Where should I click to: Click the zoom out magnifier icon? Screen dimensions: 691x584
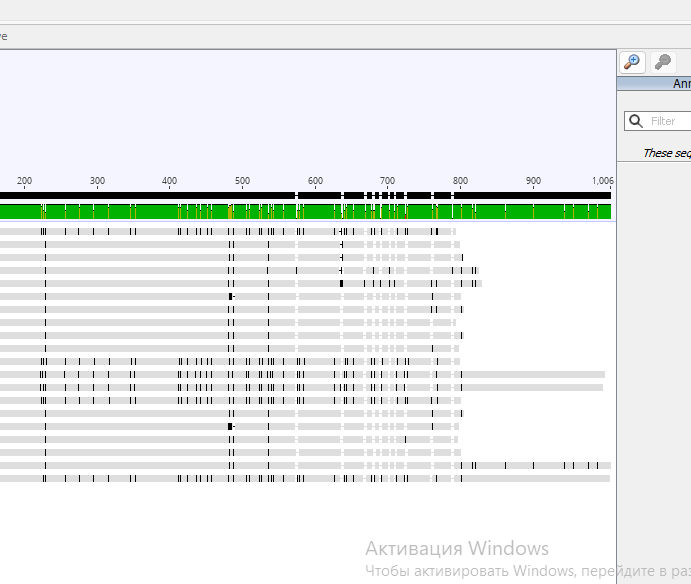(662, 62)
